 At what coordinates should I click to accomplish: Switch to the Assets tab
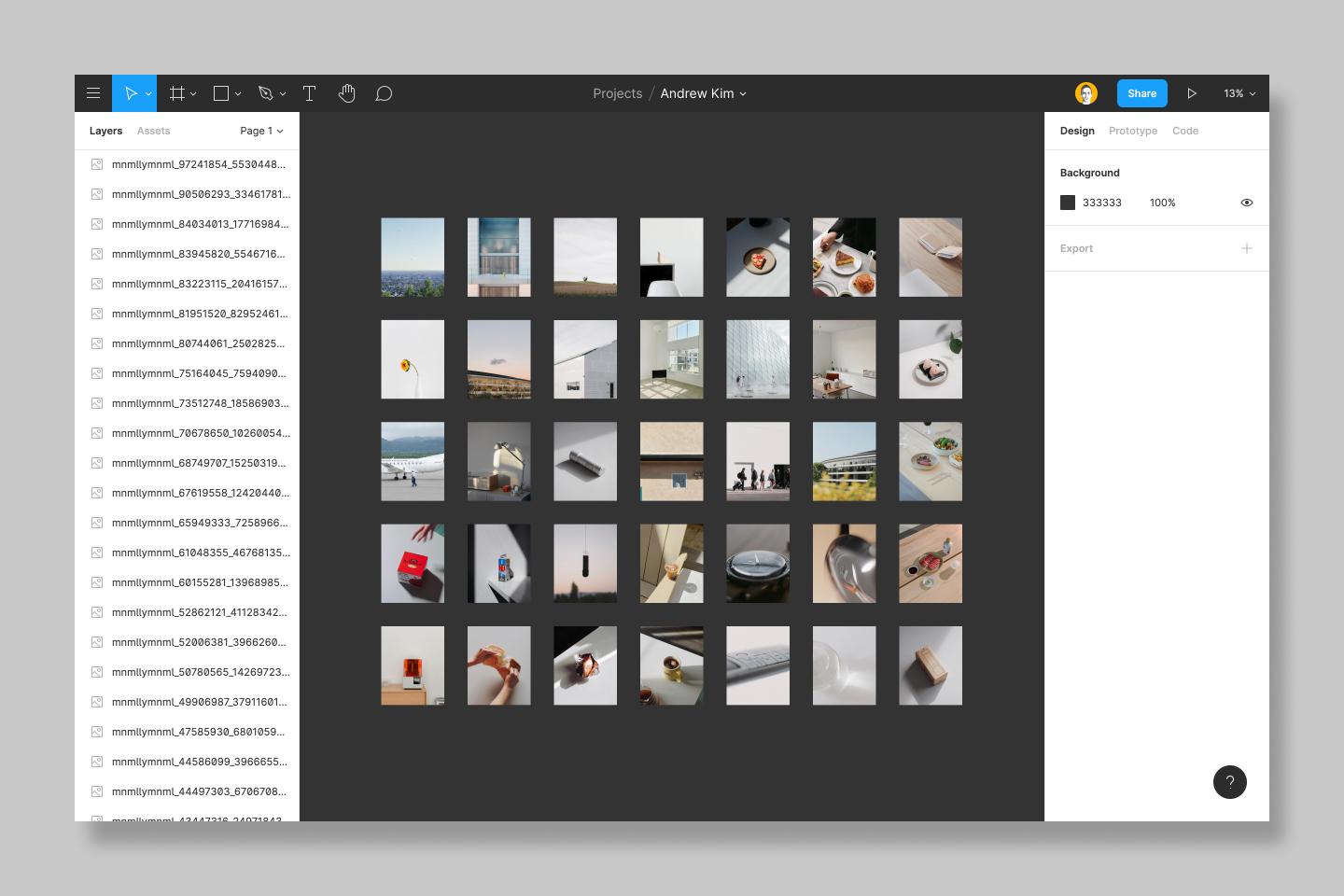pyautogui.click(x=153, y=131)
